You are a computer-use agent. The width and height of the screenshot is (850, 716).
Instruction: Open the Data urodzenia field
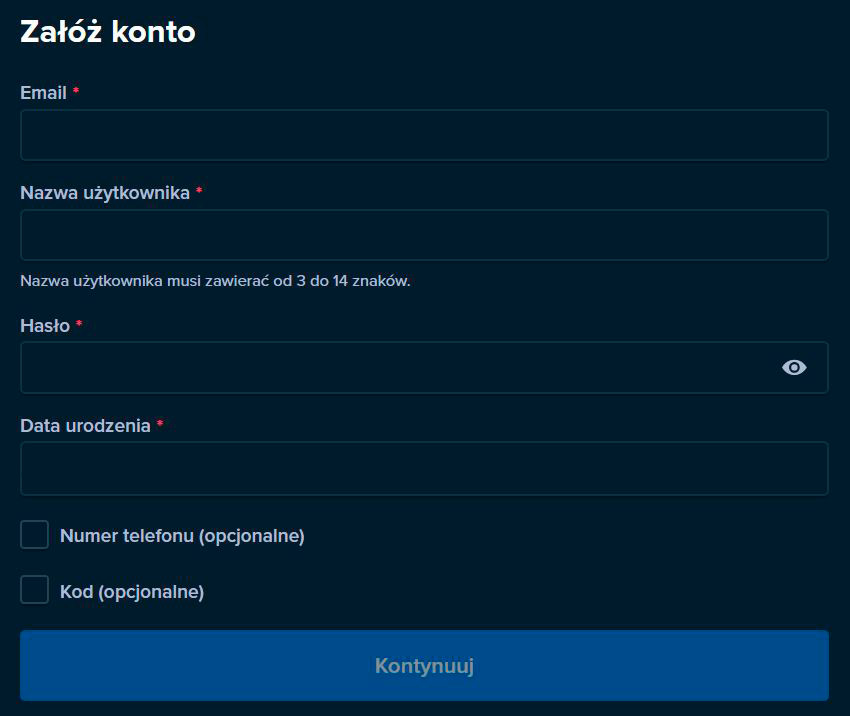click(x=424, y=468)
